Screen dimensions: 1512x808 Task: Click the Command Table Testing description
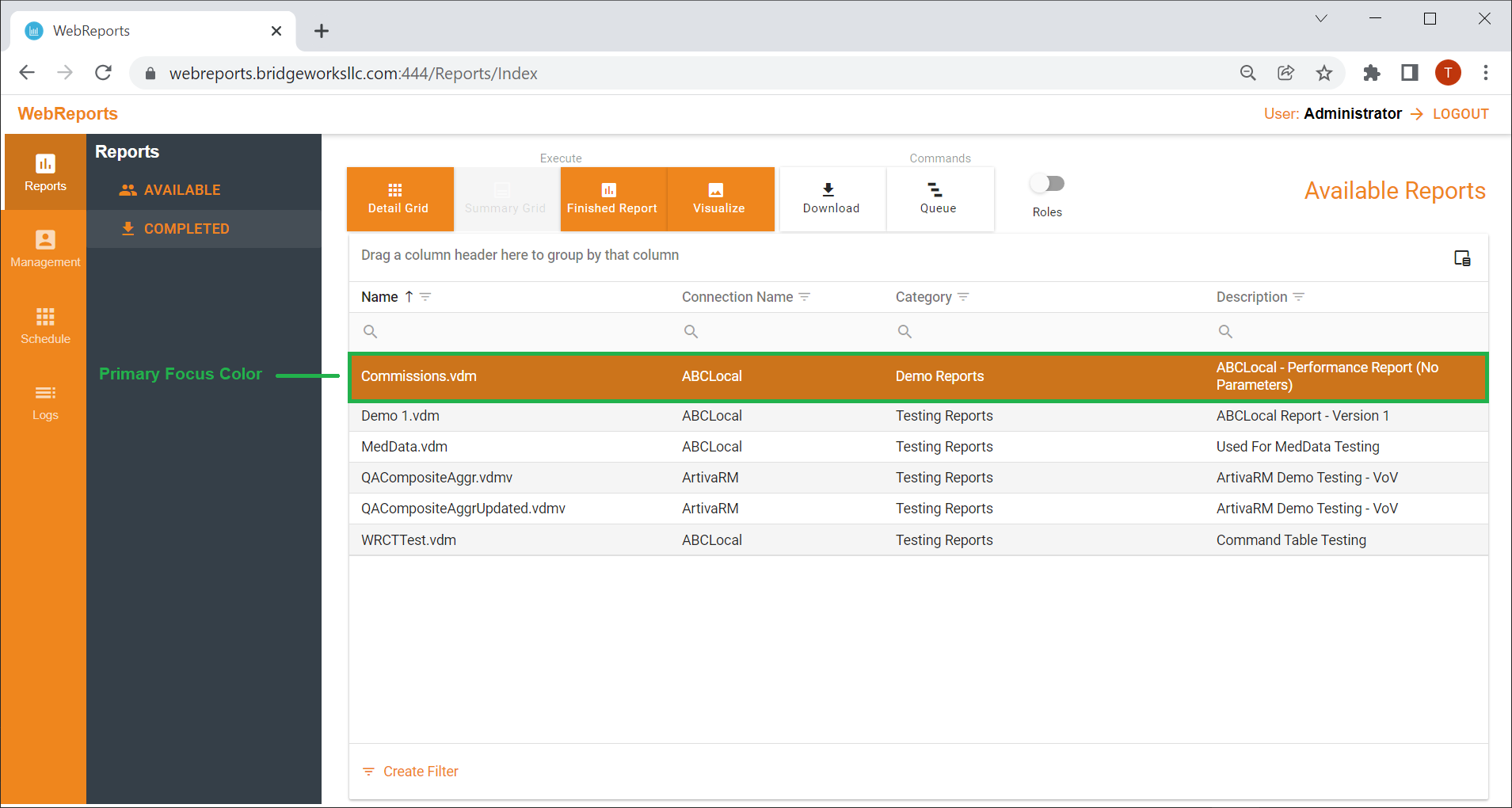tap(1291, 540)
